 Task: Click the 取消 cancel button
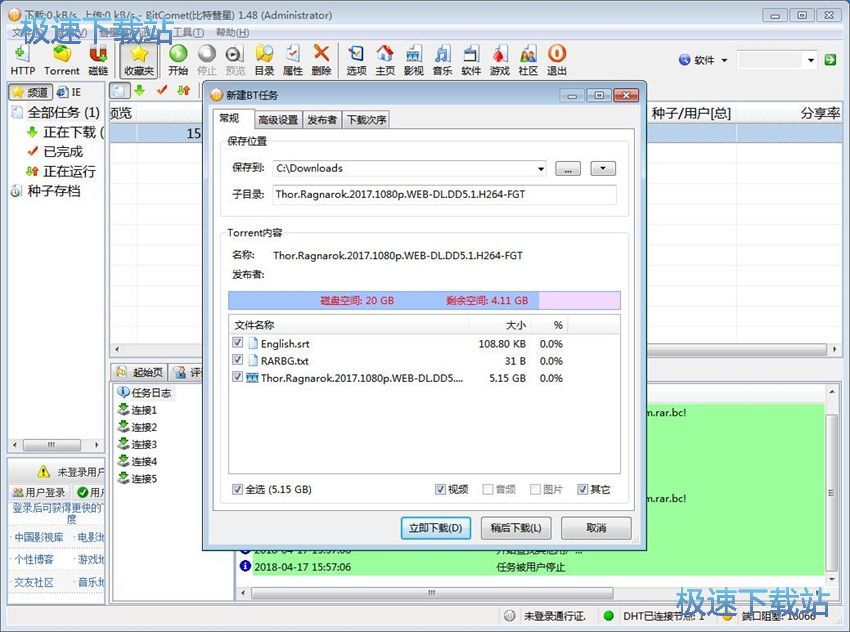pyautogui.click(x=596, y=528)
